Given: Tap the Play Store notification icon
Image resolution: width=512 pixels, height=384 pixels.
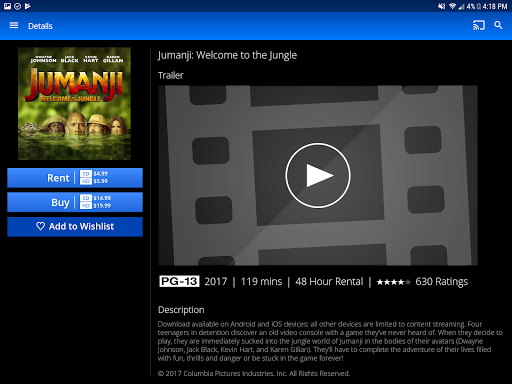Looking at the screenshot, I should [28, 6].
